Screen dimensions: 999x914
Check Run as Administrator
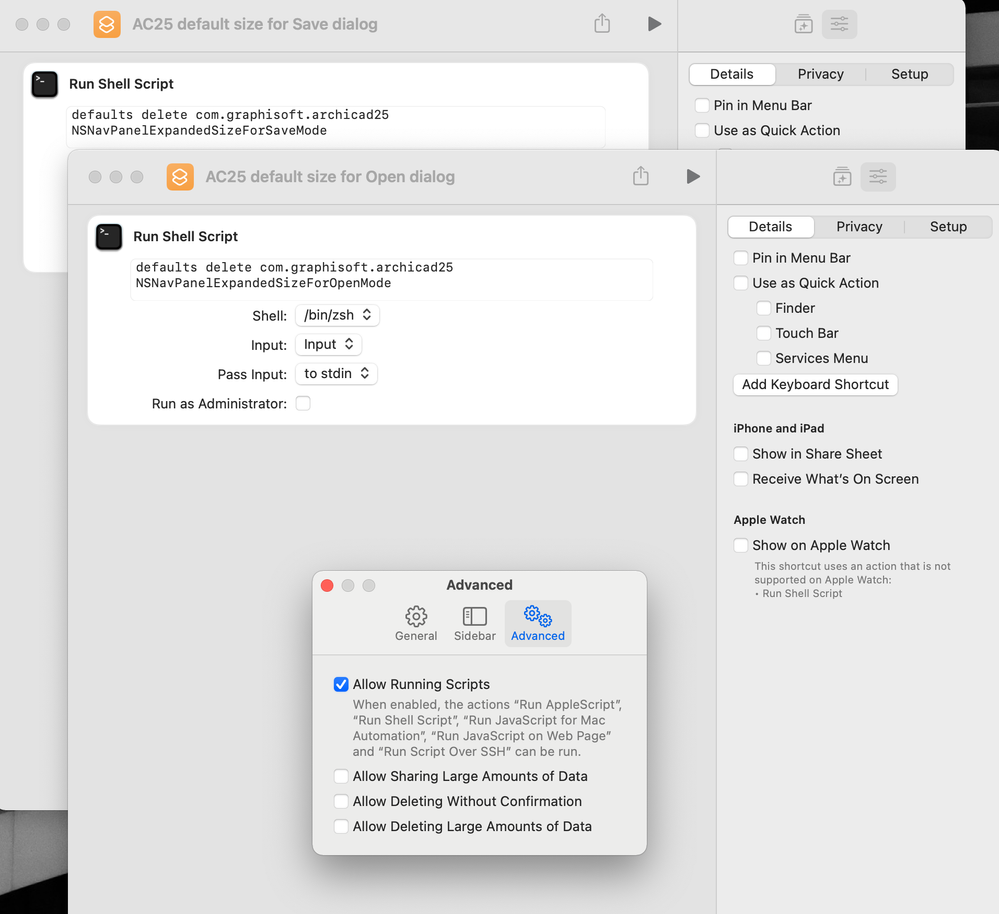tap(303, 403)
